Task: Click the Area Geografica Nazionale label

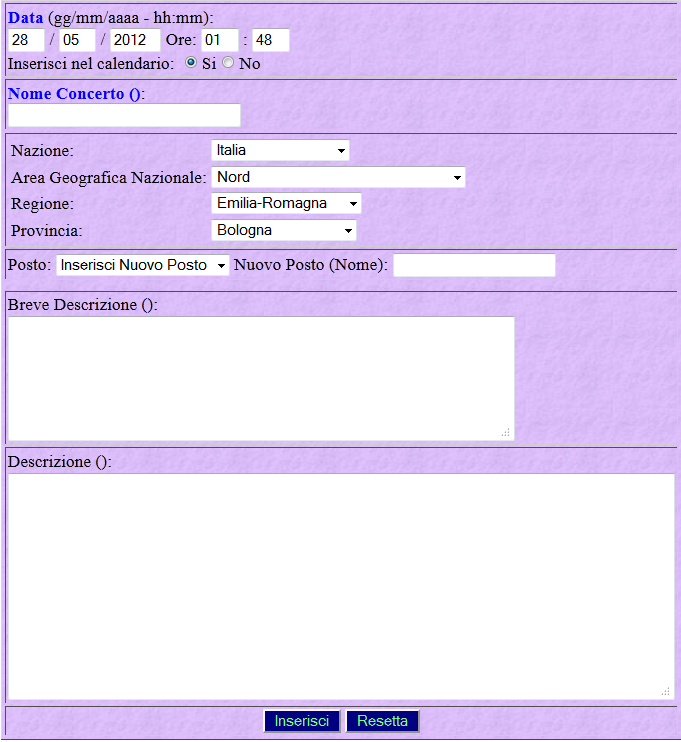Action: [x=109, y=177]
